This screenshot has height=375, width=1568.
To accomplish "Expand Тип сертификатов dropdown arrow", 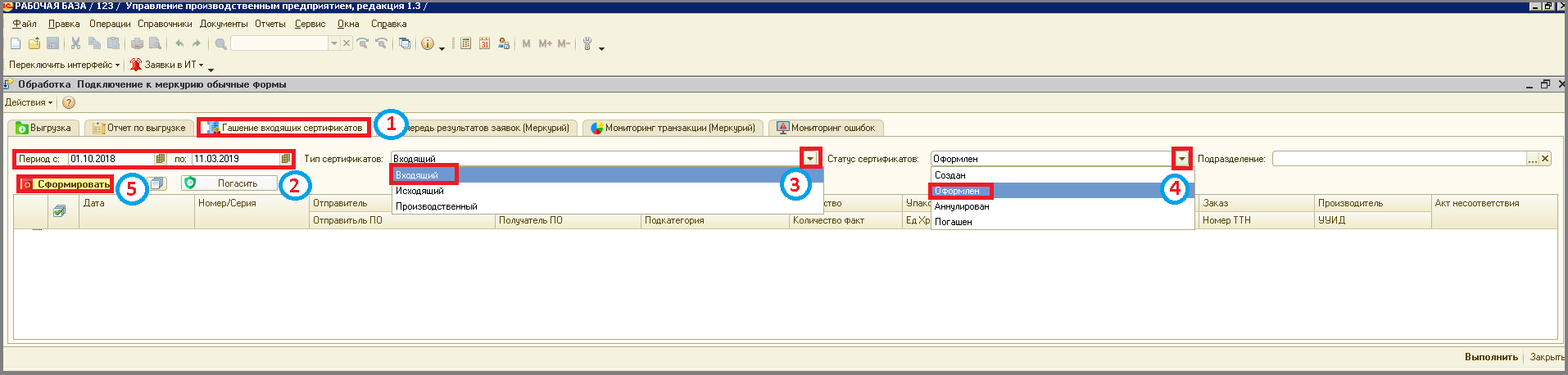I will [810, 159].
